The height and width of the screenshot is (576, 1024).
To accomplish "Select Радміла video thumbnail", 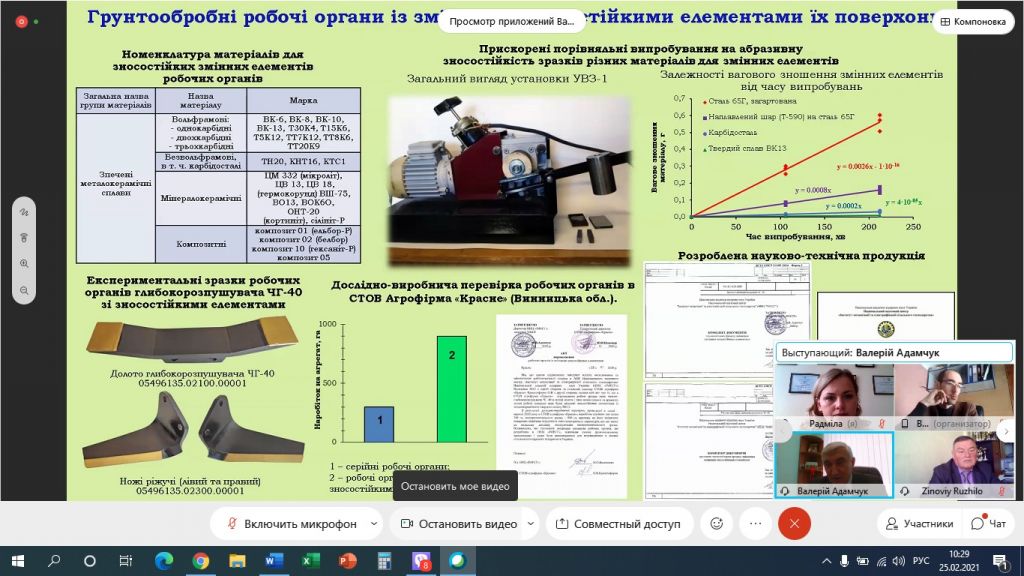I will pos(834,397).
